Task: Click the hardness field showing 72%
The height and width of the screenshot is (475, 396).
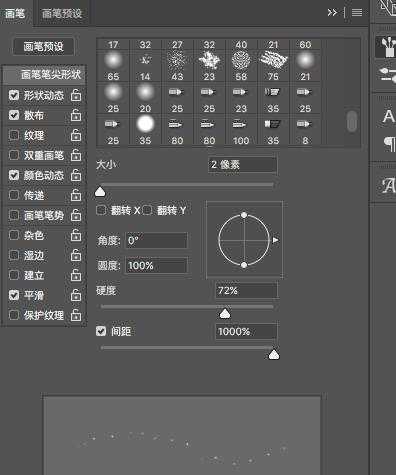Action: click(x=246, y=290)
